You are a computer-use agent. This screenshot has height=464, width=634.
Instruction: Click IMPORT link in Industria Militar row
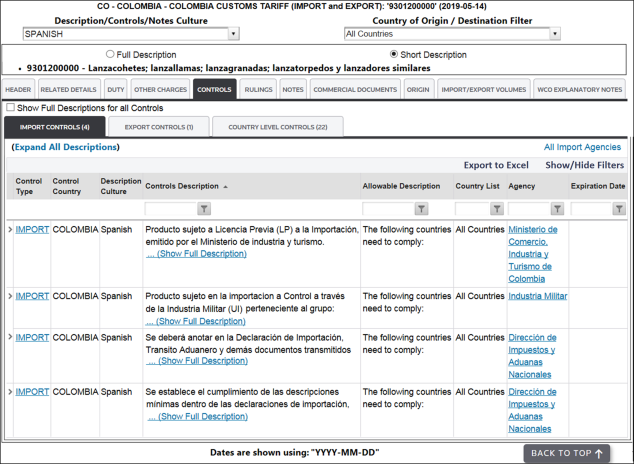pyautogui.click(x=32, y=296)
